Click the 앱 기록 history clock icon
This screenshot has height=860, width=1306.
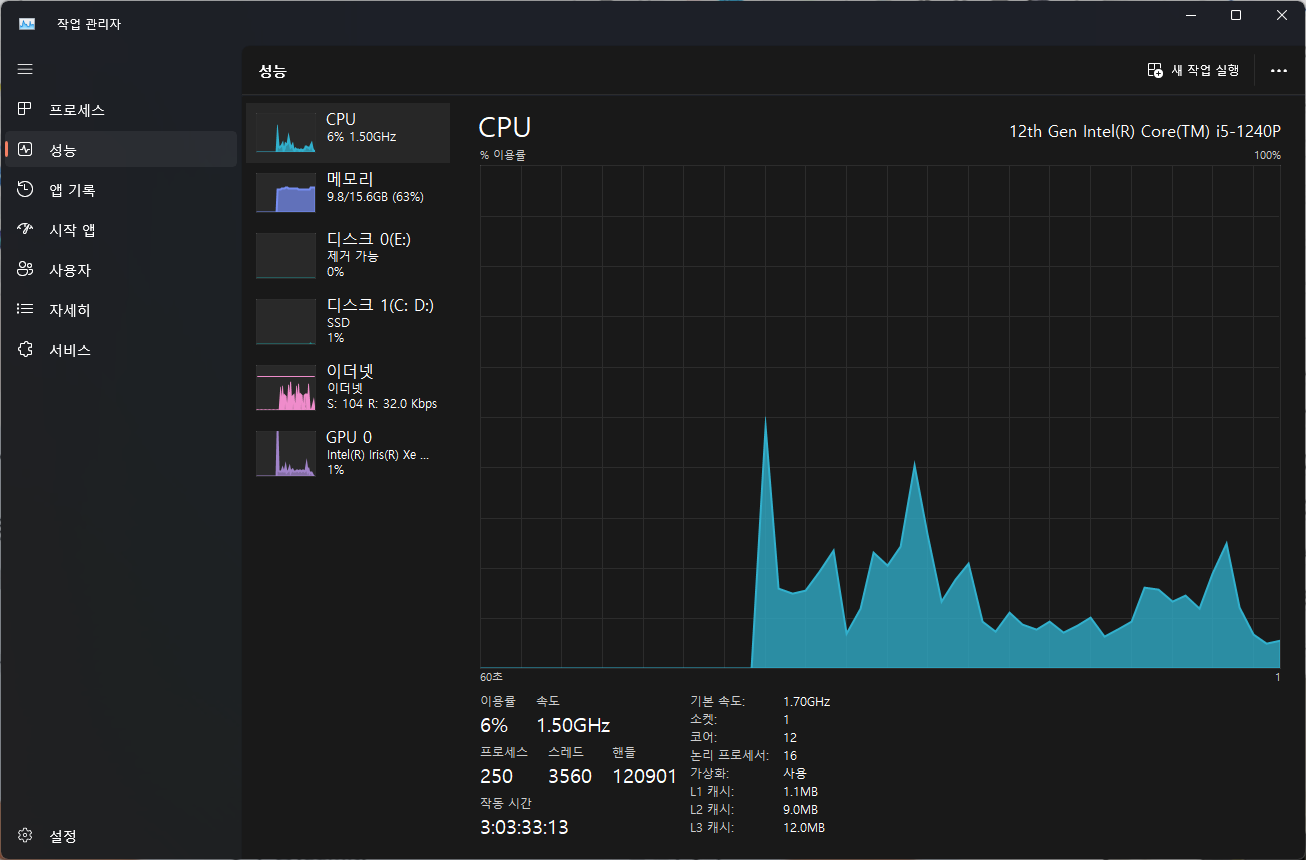click(x=25, y=189)
